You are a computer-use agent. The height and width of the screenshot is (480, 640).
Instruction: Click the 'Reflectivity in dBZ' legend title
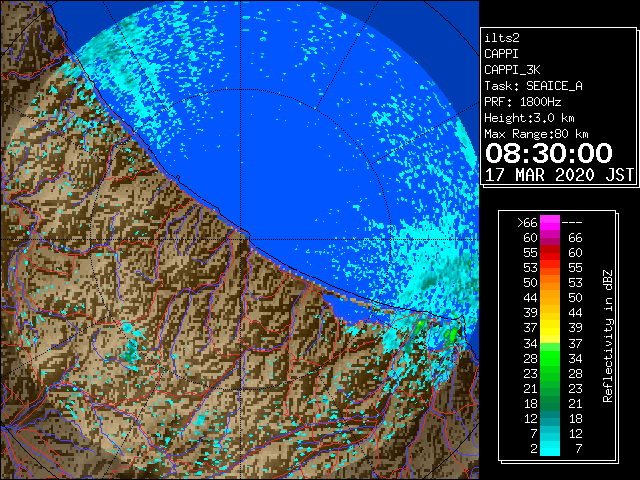coord(607,336)
